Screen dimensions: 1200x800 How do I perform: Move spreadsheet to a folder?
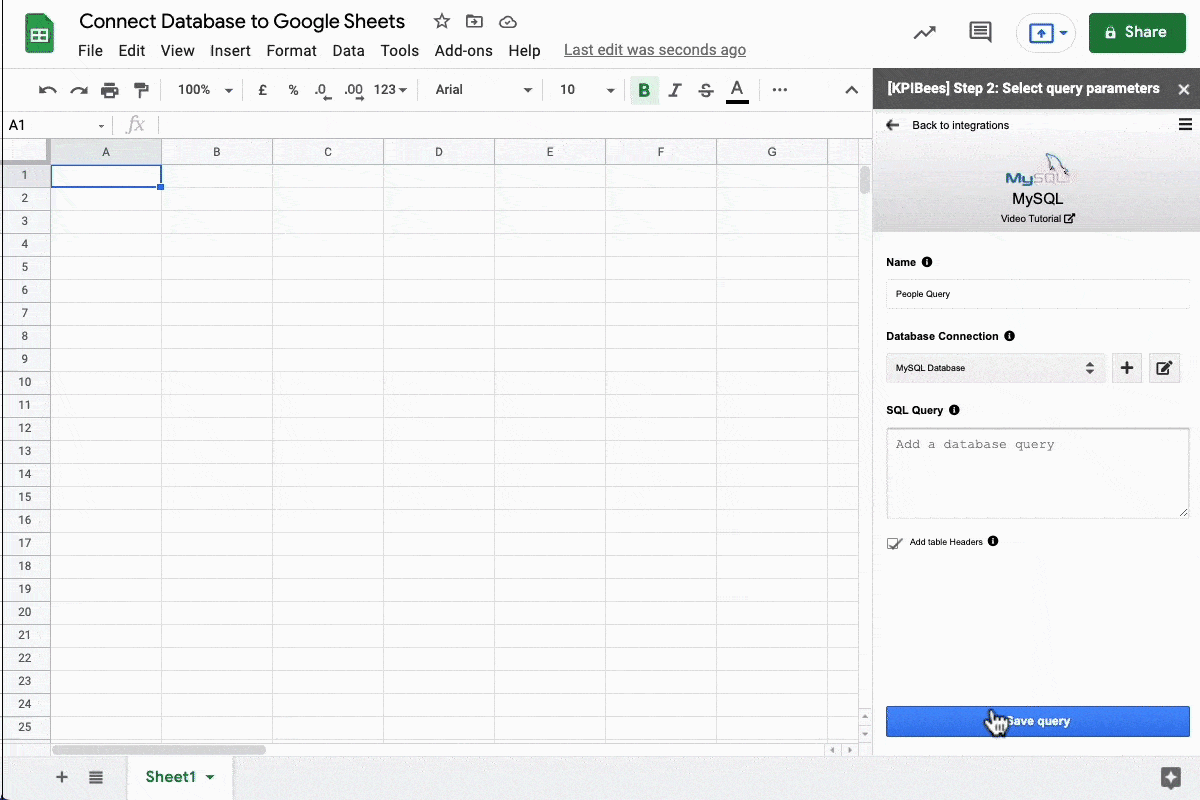coord(474,21)
